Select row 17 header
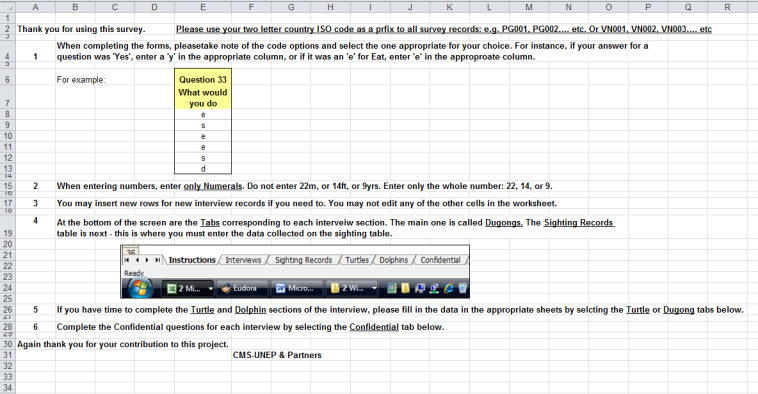 click(x=8, y=204)
